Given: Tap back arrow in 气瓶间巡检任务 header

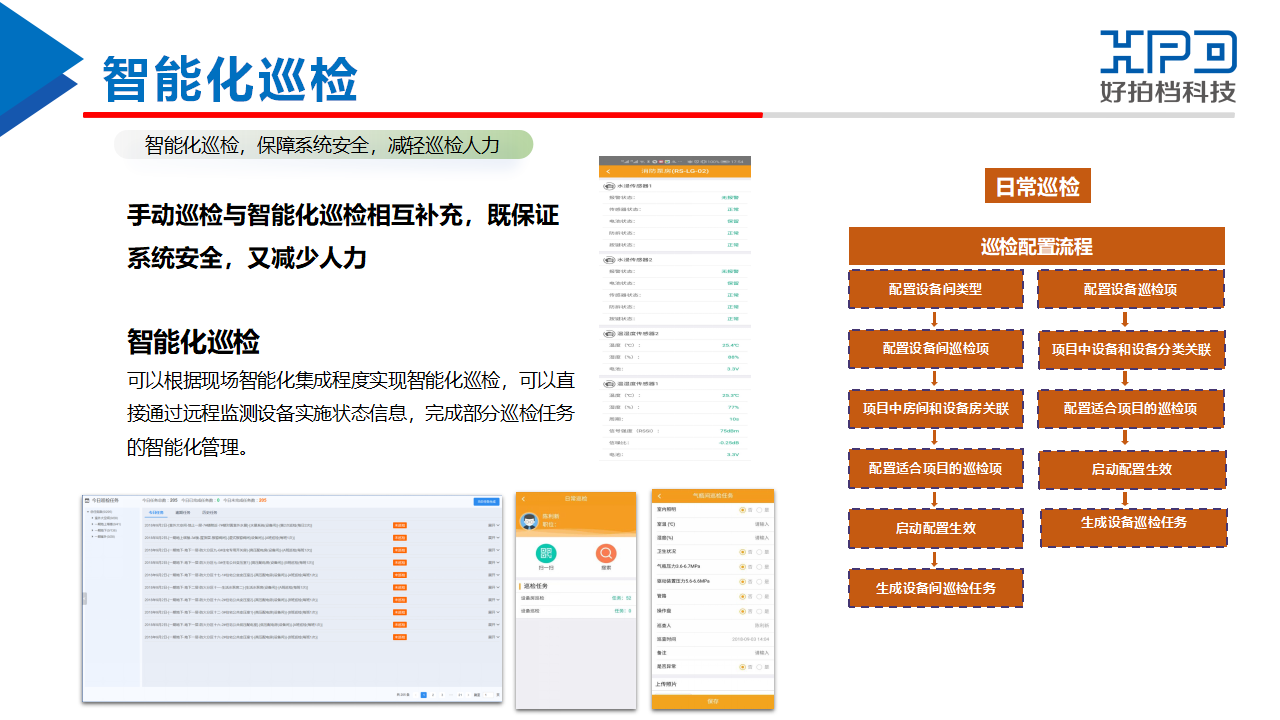Looking at the screenshot, I should (x=660, y=496).
